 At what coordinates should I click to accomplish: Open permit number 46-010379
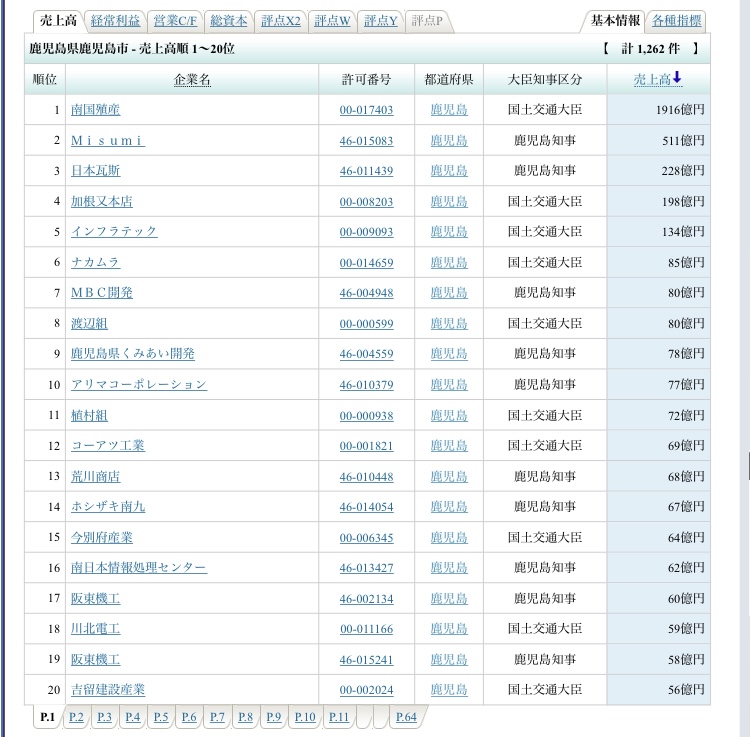tap(366, 385)
